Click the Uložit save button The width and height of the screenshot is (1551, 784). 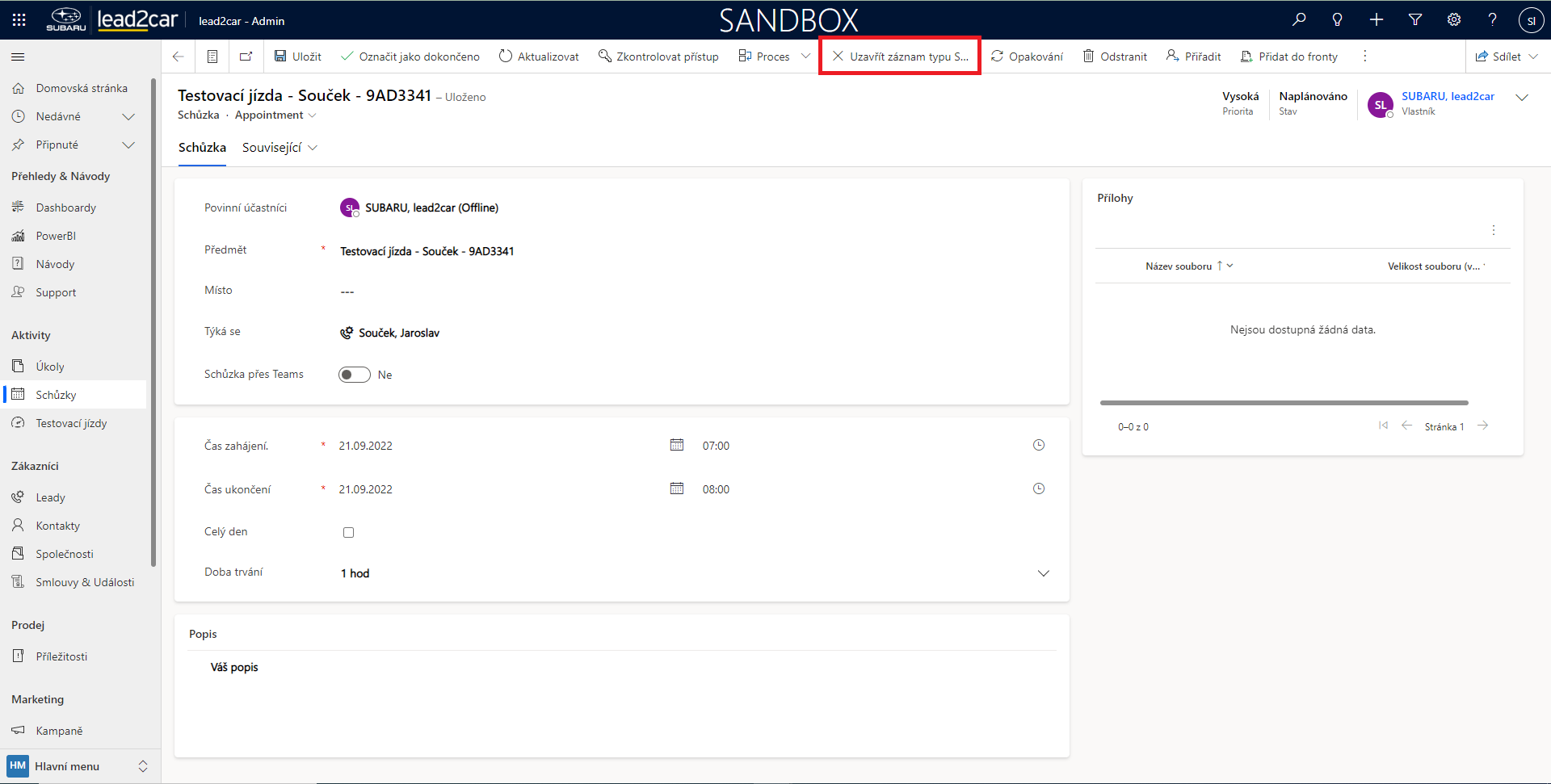(x=297, y=57)
